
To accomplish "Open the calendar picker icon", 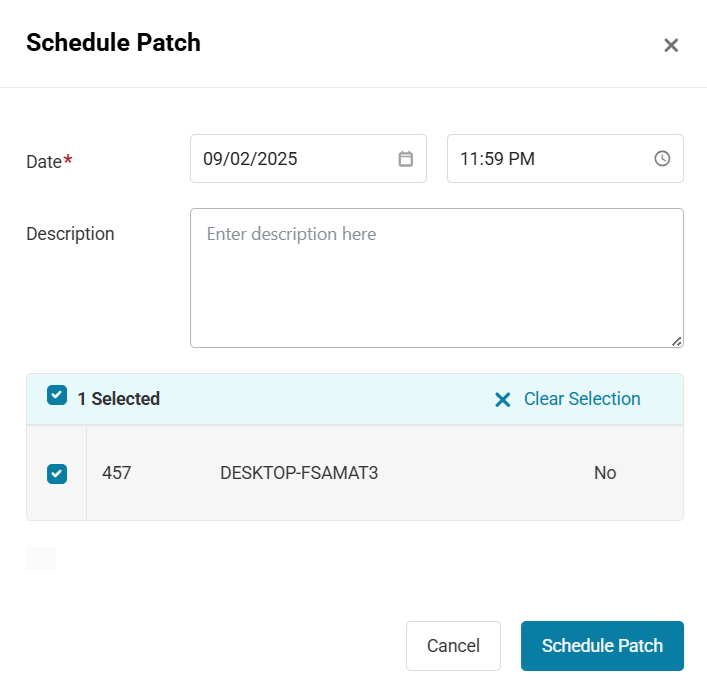I will [x=405, y=159].
